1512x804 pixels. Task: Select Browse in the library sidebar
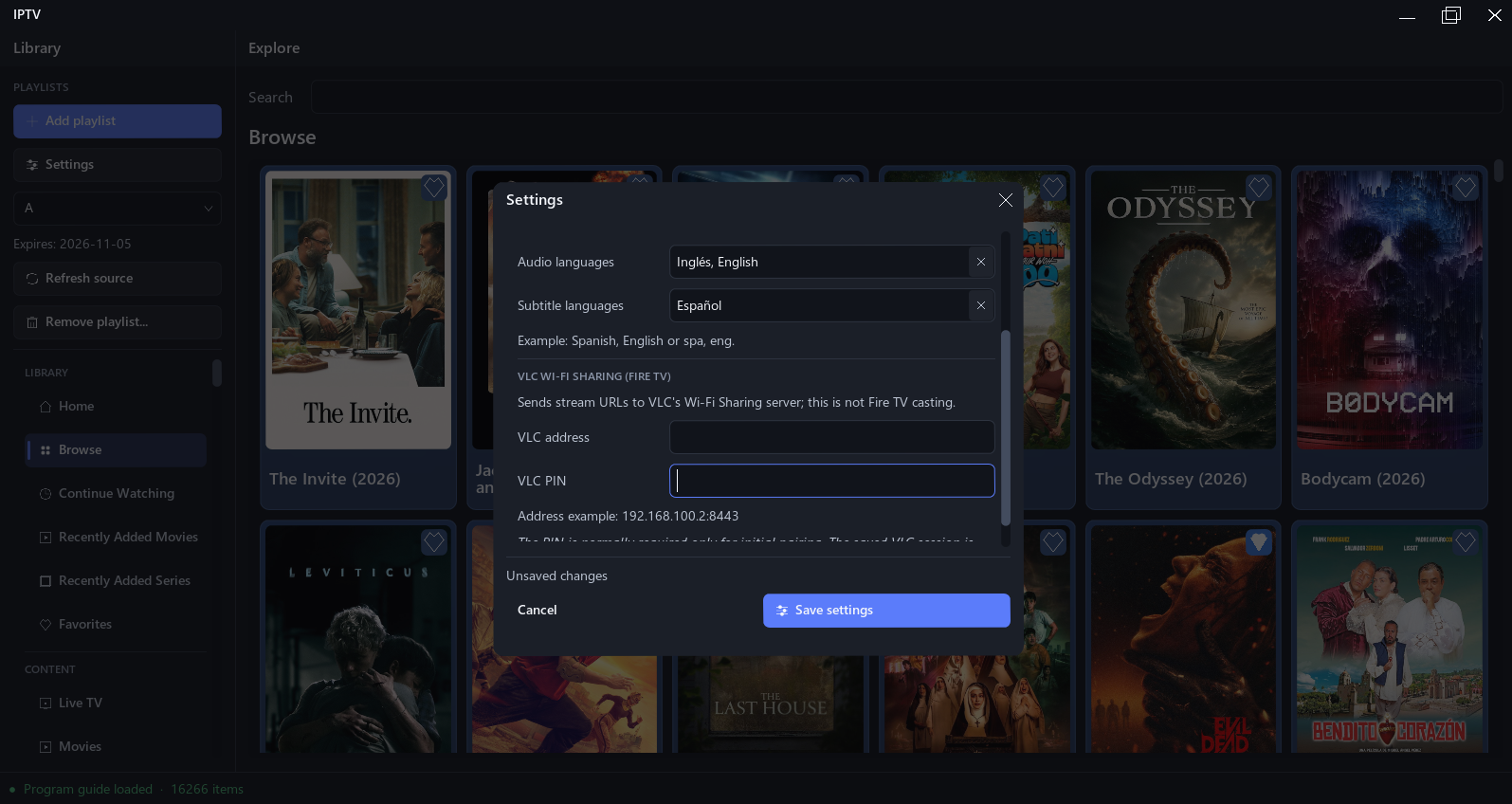(116, 449)
